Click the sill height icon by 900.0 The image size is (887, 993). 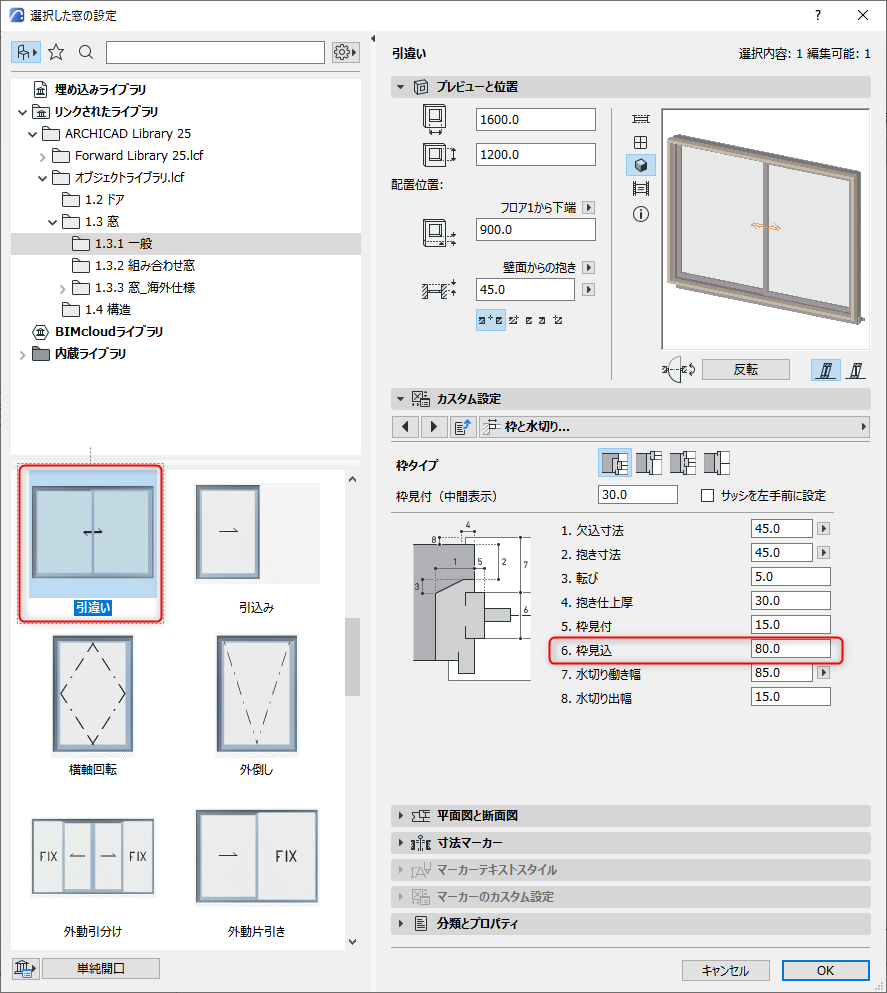click(439, 232)
